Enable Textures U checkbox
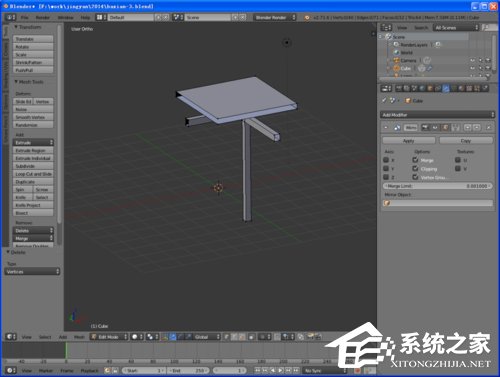 point(458,160)
